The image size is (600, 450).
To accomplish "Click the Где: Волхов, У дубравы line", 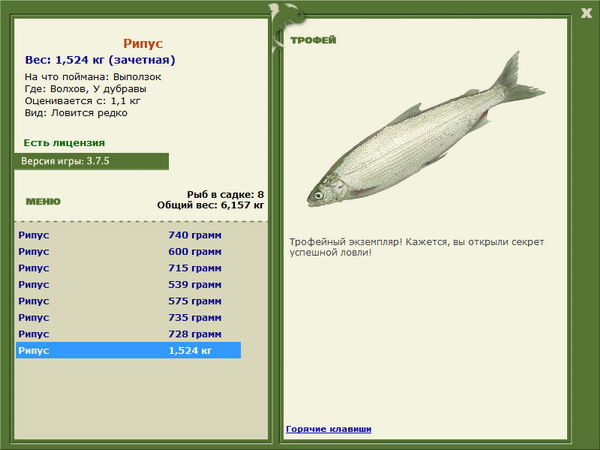I will point(85,89).
